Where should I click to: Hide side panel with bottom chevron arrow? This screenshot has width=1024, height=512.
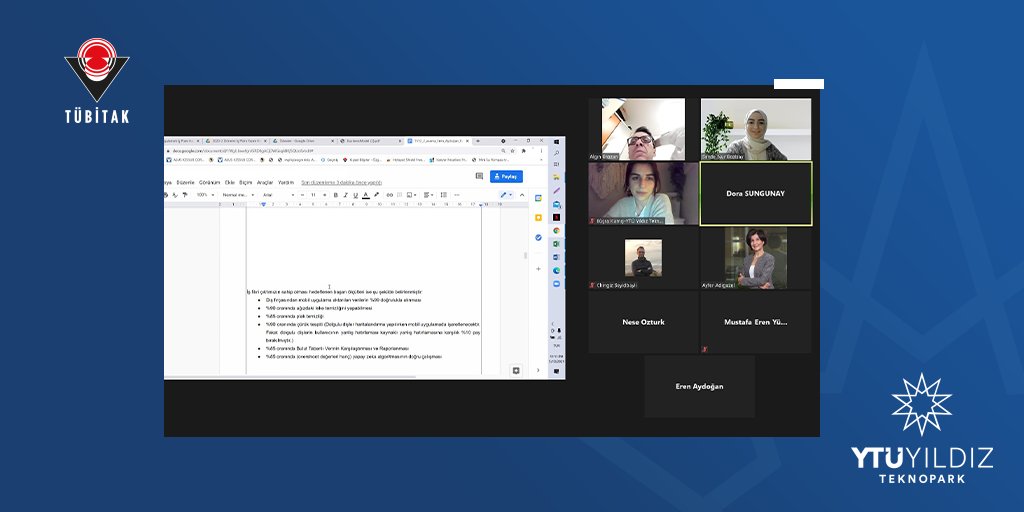[x=538, y=370]
